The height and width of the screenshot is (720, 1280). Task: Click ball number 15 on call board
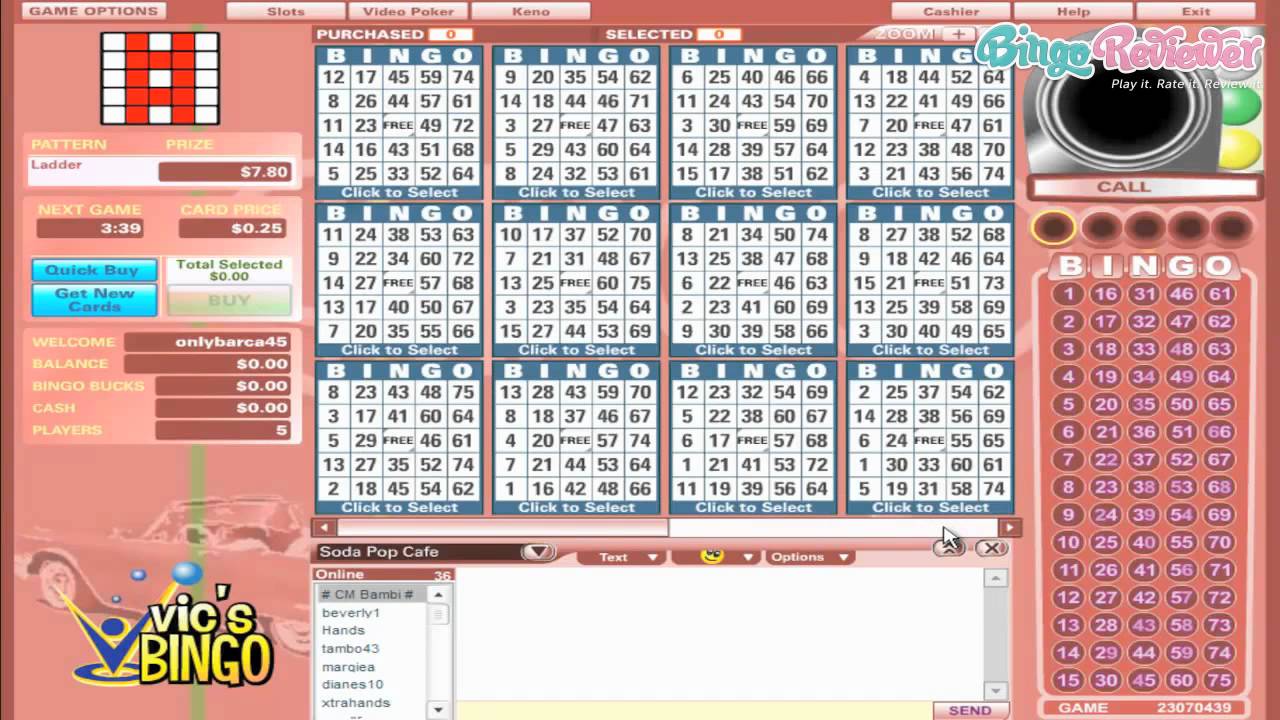[x=1068, y=680]
